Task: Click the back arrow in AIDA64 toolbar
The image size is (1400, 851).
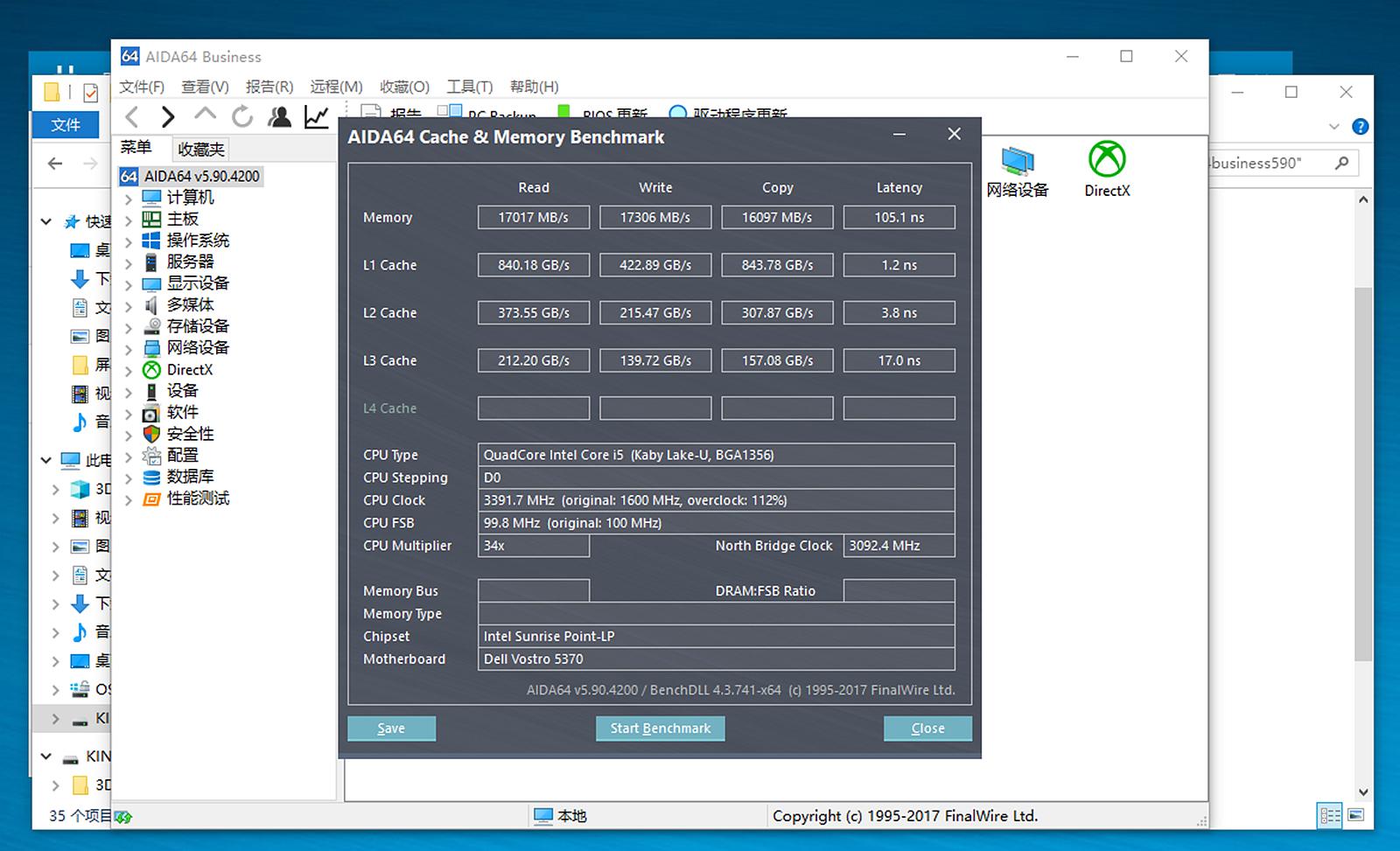Action: pos(133,116)
